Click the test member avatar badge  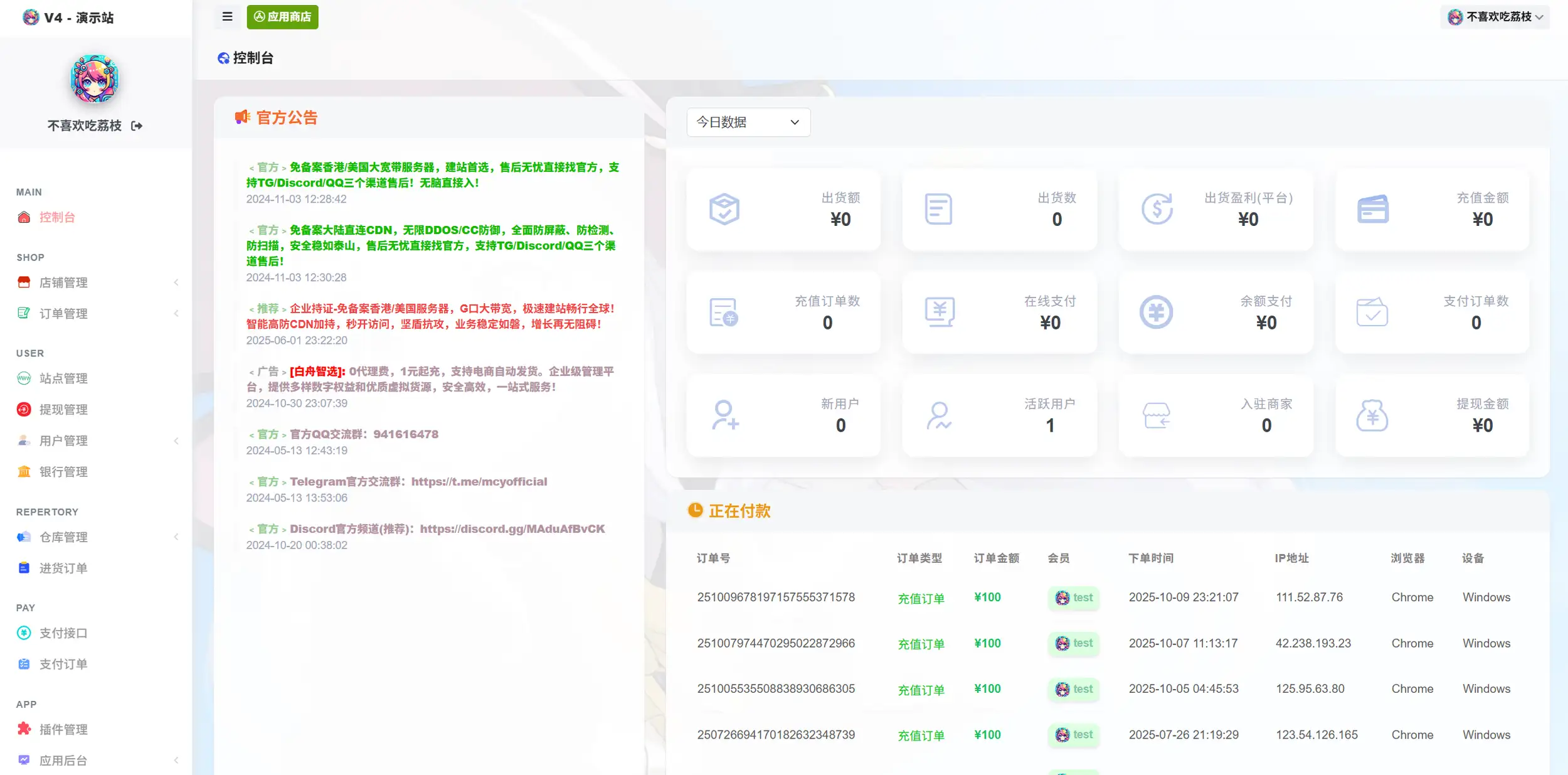click(x=1073, y=597)
